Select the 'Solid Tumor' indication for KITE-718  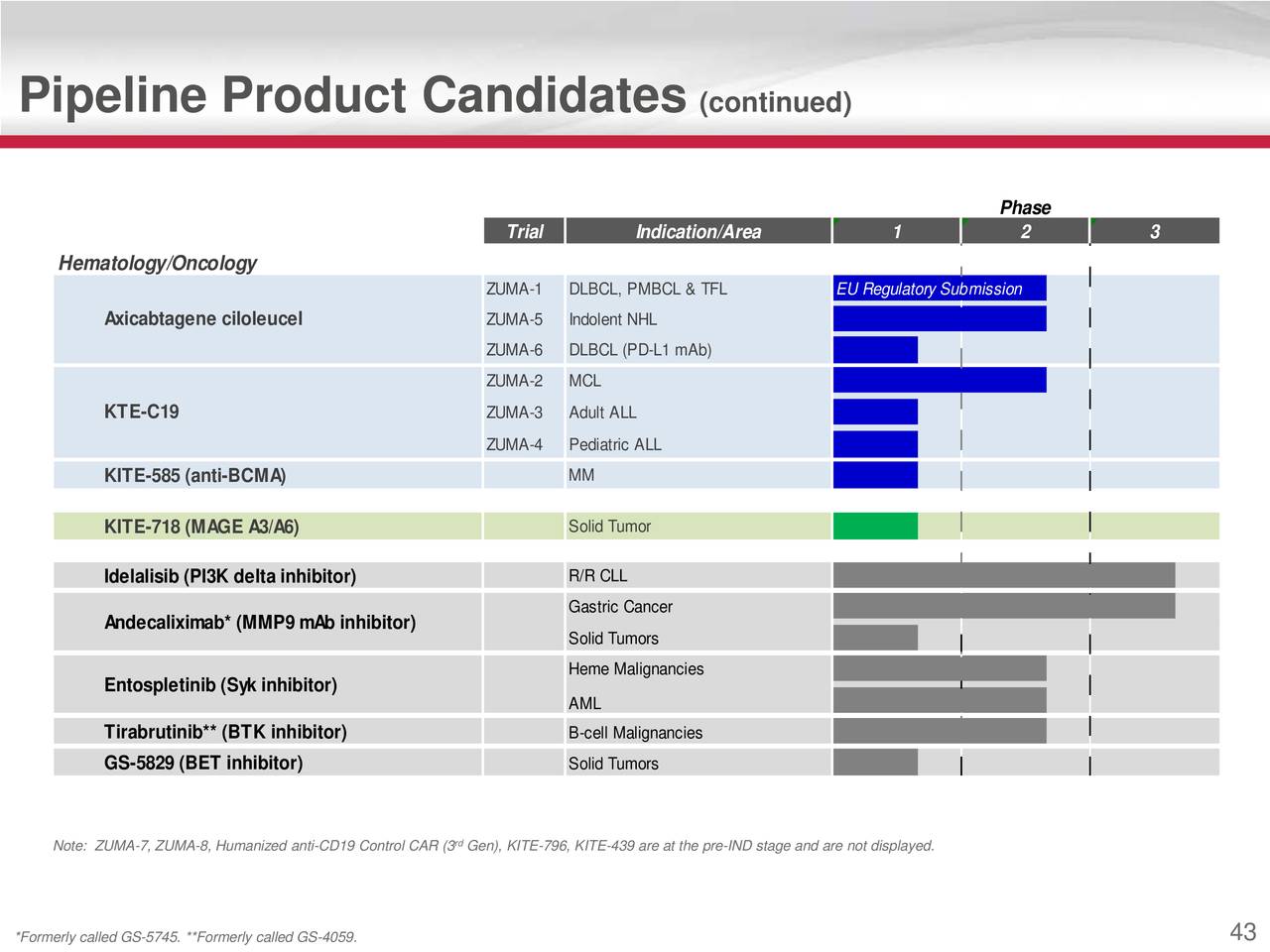tap(609, 527)
